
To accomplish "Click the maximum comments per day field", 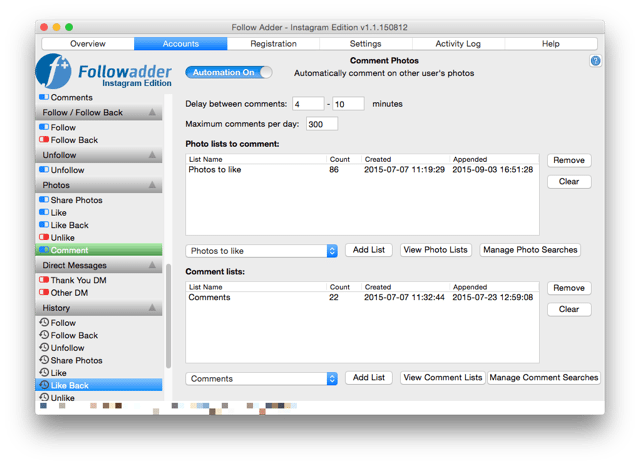I will coord(322,124).
